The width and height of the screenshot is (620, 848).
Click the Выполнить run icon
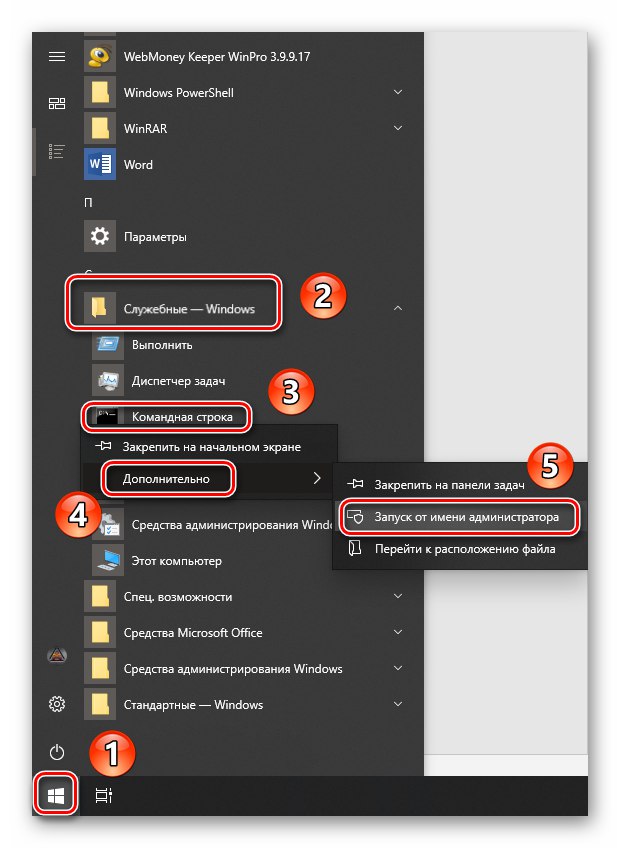pyautogui.click(x=108, y=344)
